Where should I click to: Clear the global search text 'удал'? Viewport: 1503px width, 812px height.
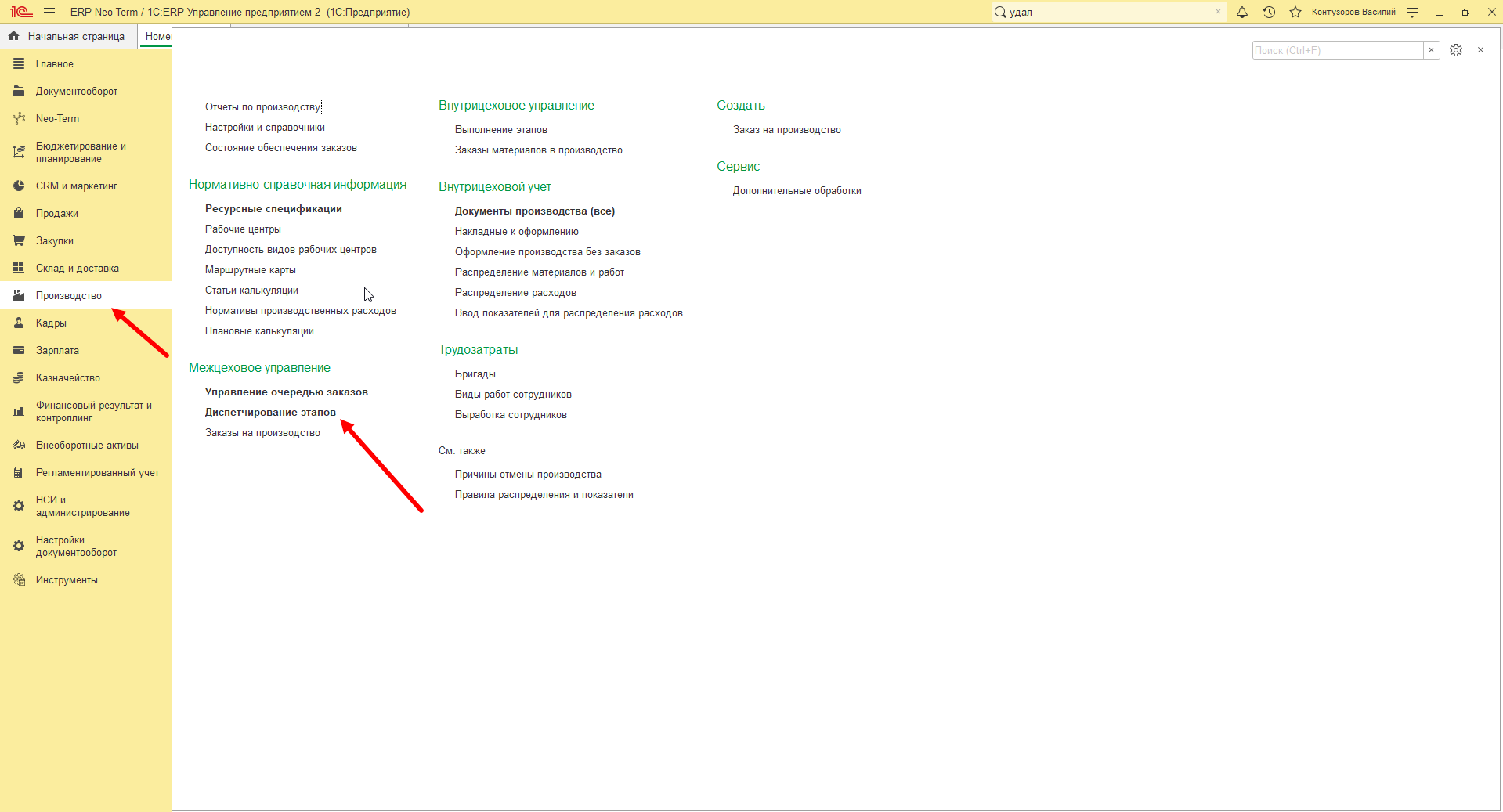click(x=1218, y=12)
